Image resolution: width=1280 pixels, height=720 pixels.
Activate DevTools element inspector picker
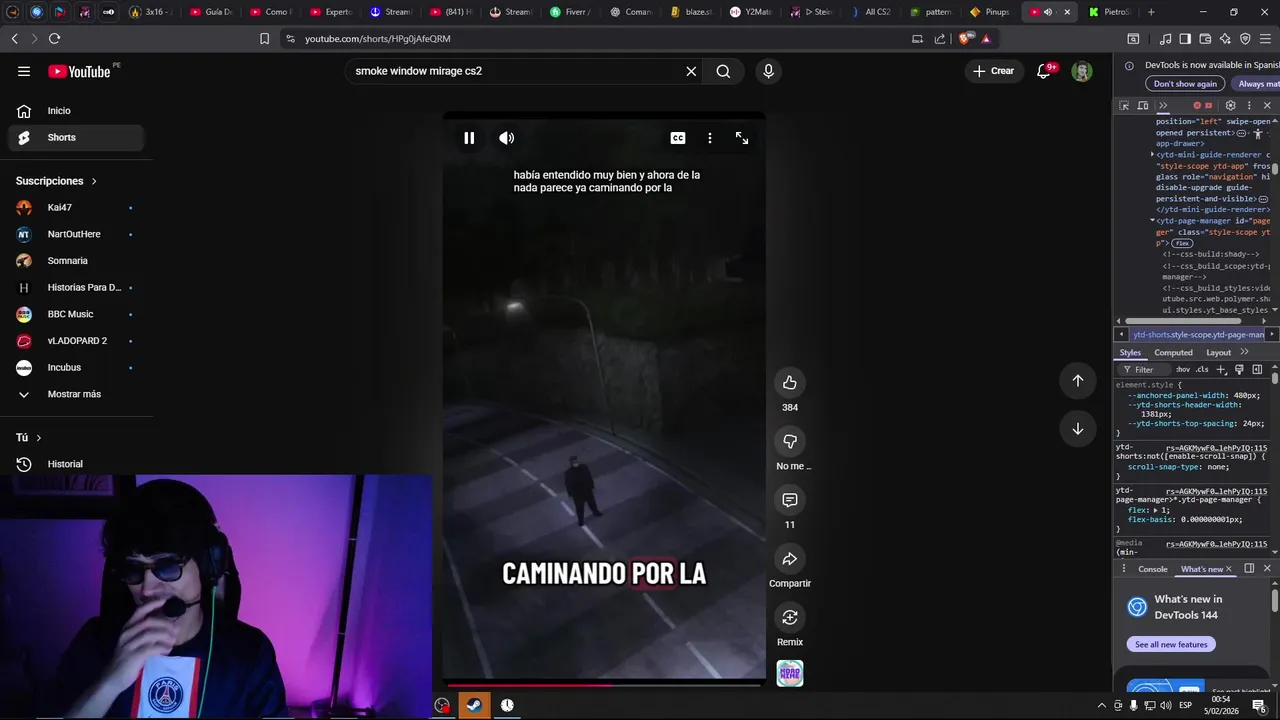tap(1124, 105)
